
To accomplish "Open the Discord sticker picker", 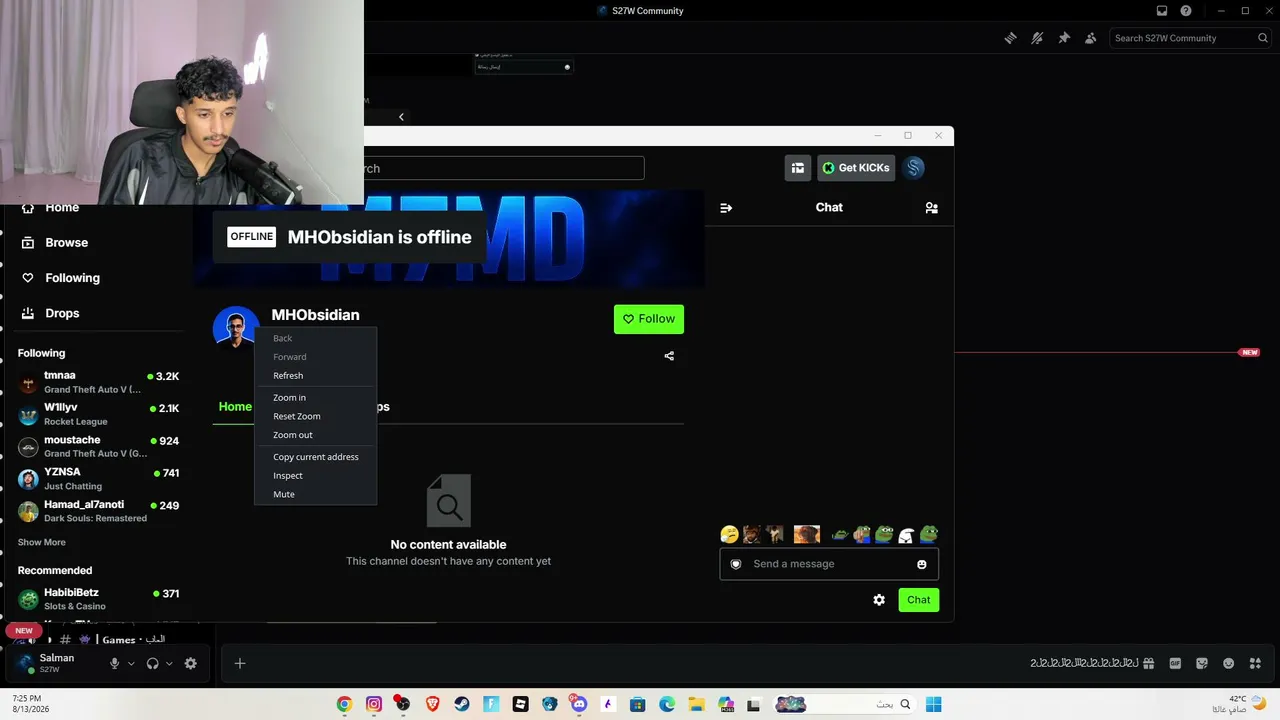I will click(x=1202, y=663).
